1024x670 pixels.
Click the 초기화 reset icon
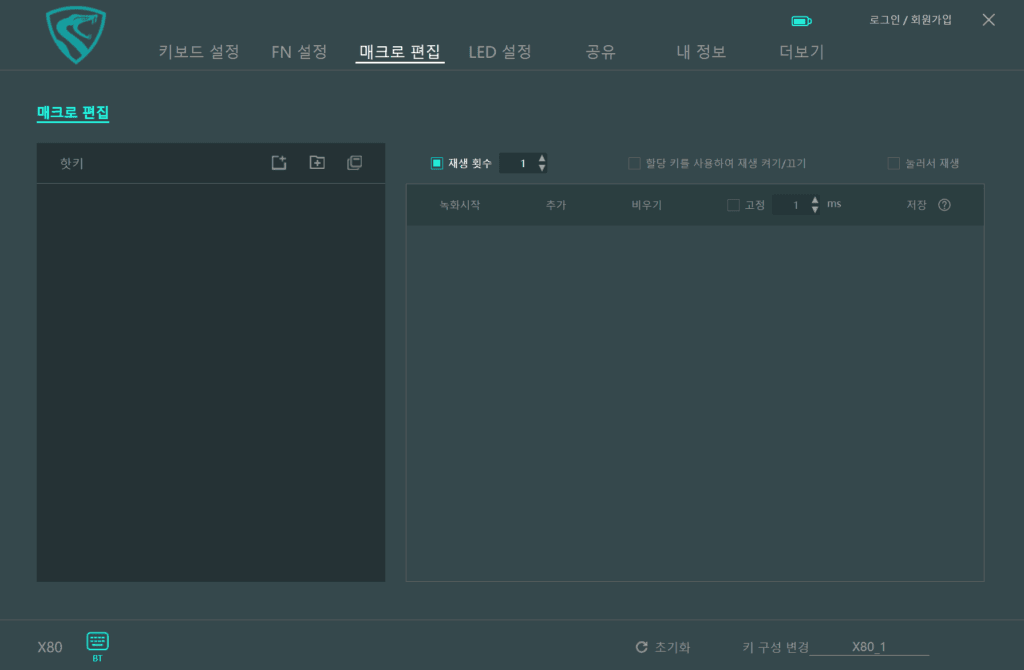tap(641, 647)
